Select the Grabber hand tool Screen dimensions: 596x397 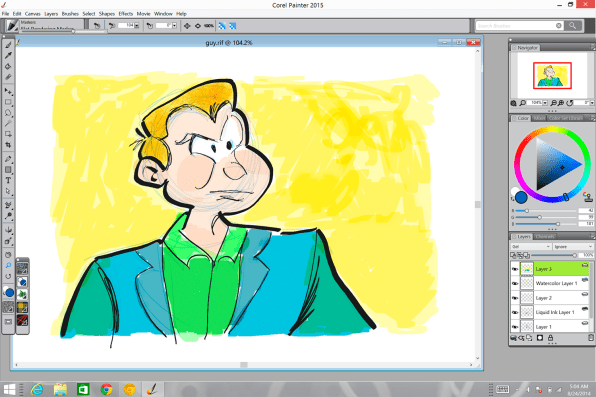click(8, 255)
